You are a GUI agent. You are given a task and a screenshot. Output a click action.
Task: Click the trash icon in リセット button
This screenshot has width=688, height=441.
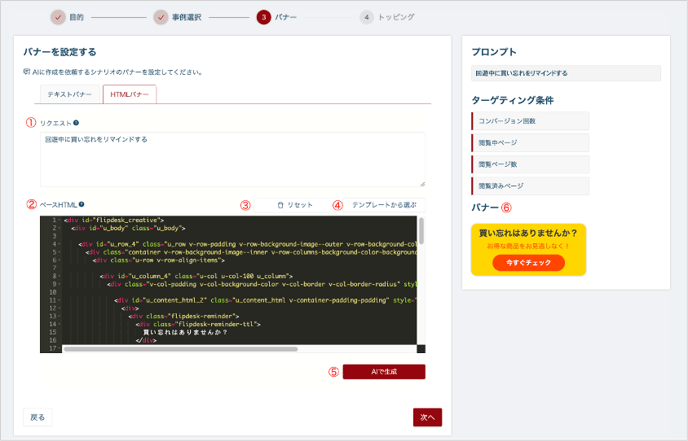point(280,205)
